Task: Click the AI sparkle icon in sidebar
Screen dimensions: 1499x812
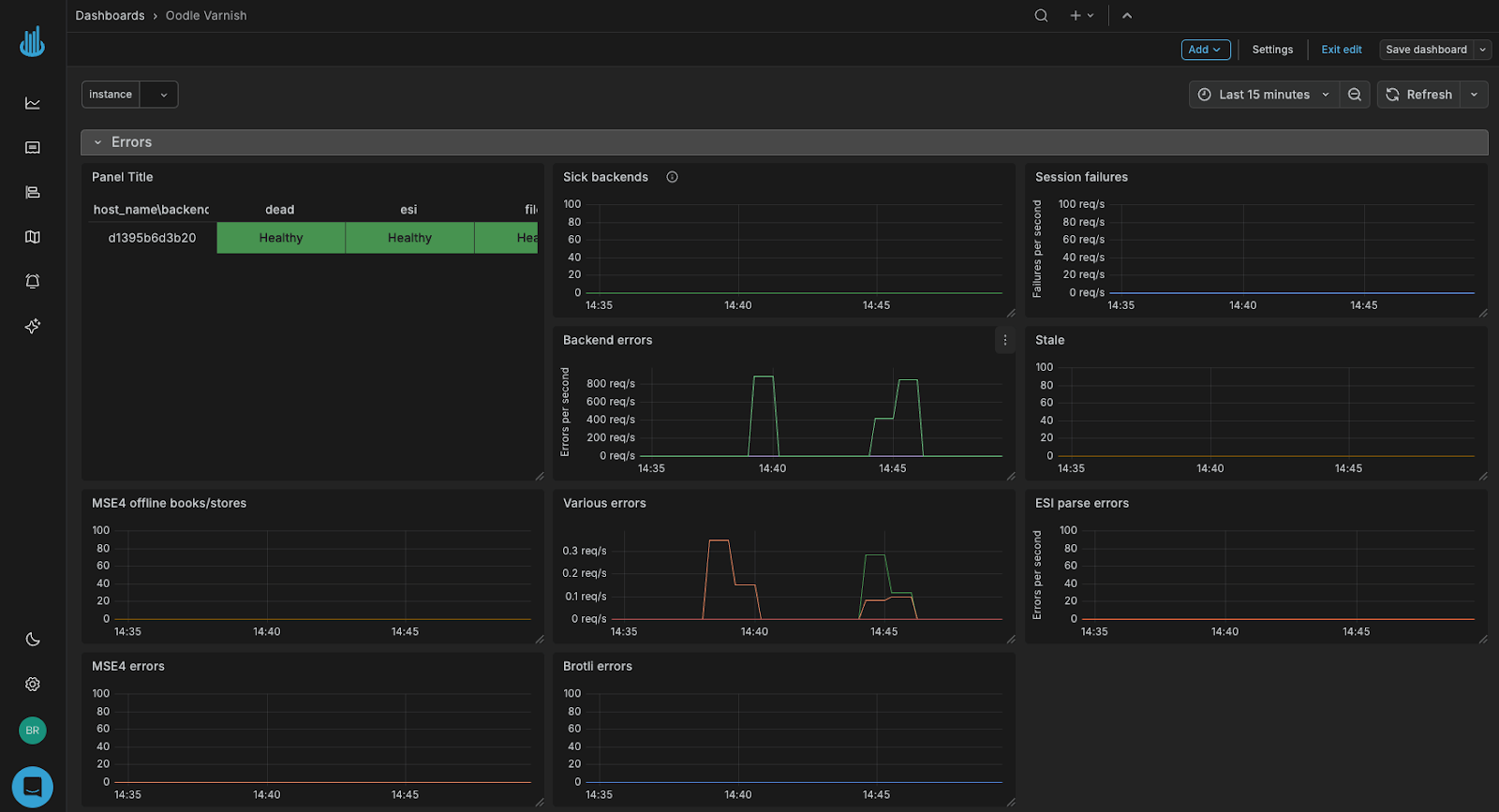Action: click(33, 326)
